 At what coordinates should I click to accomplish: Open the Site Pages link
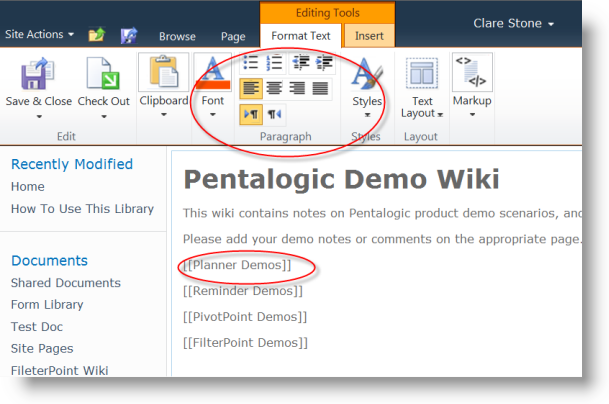point(42,348)
